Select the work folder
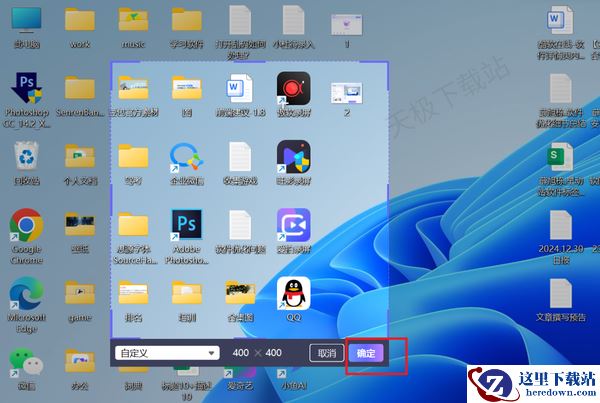 point(80,20)
